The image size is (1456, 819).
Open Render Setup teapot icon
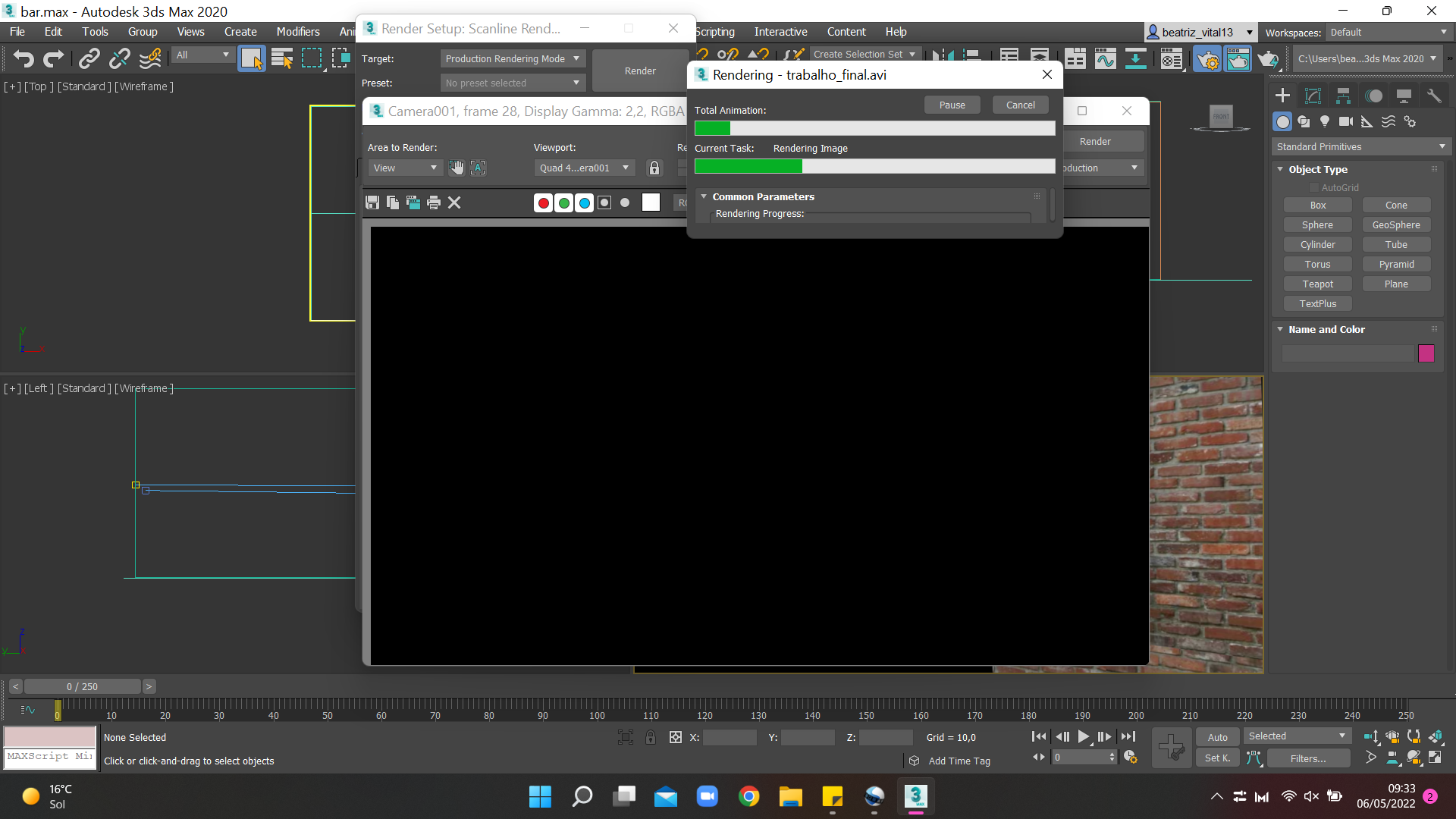1207,58
